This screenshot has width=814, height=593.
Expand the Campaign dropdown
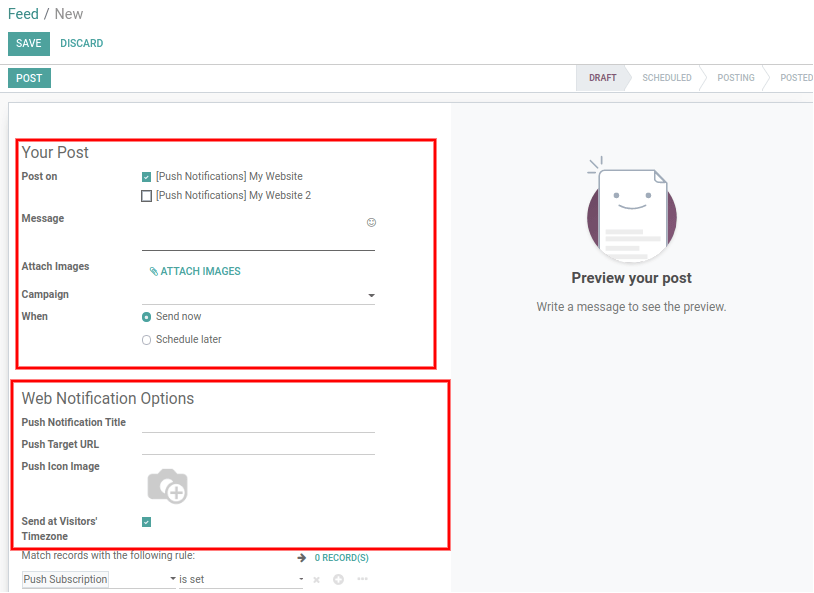click(371, 295)
